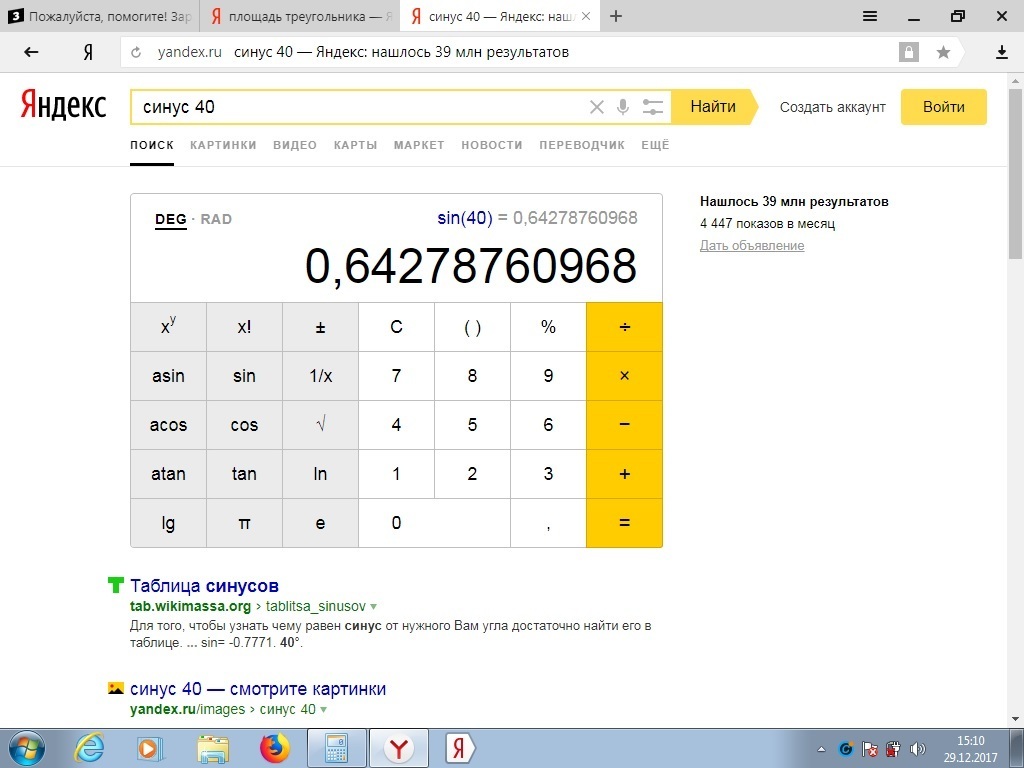Switch calculator to DEG mode
Image resolution: width=1024 pixels, height=768 pixels.
pos(171,219)
